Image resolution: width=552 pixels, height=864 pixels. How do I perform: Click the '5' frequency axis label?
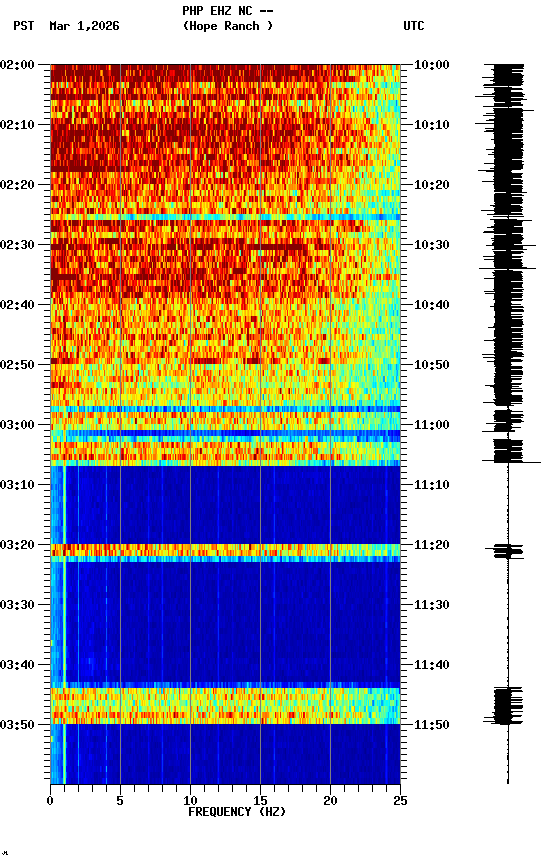(120, 801)
